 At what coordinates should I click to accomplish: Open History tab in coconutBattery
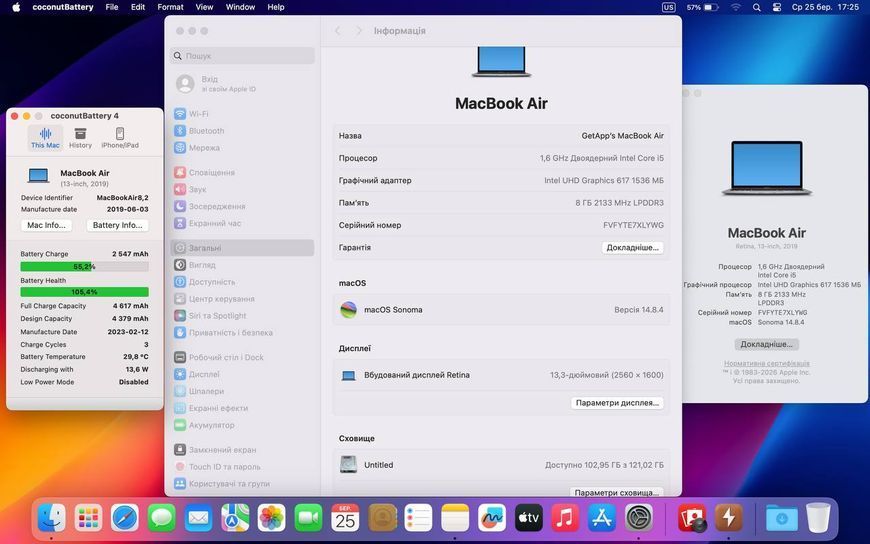(x=80, y=138)
